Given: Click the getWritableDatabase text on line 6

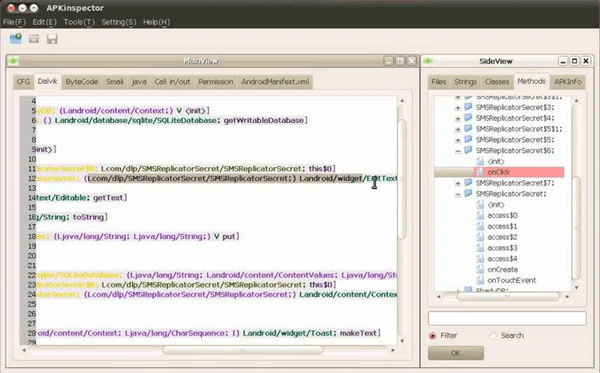Looking at the screenshot, I should pyautogui.click(x=264, y=120).
